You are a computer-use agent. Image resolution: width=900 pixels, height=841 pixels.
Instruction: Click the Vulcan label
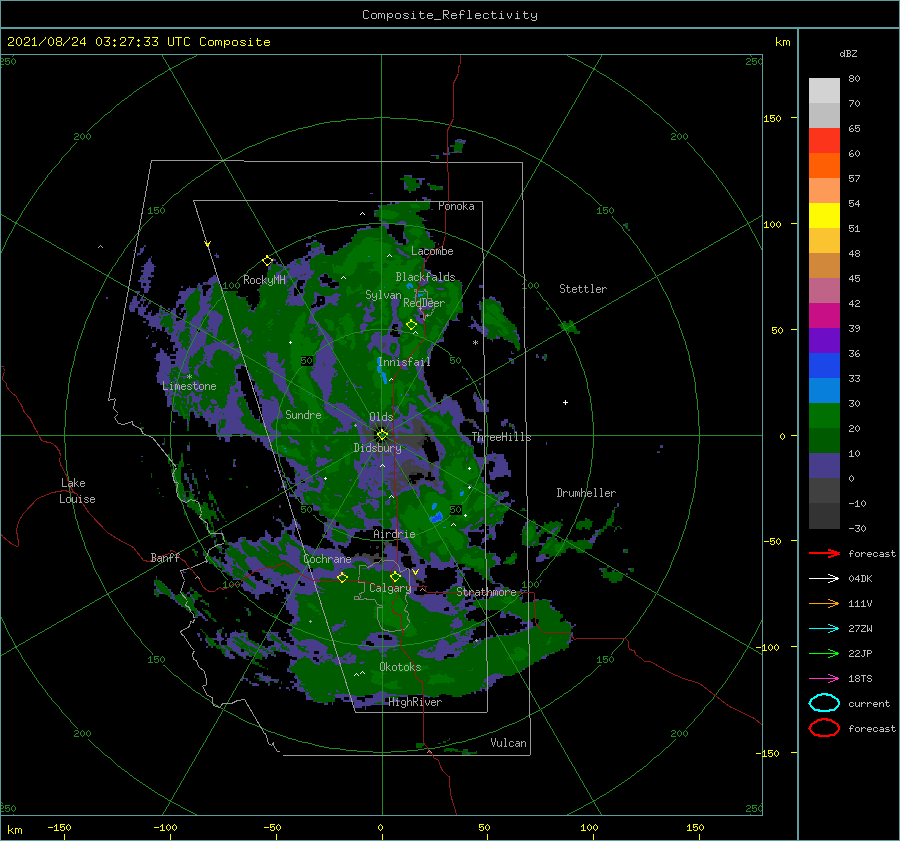click(508, 743)
